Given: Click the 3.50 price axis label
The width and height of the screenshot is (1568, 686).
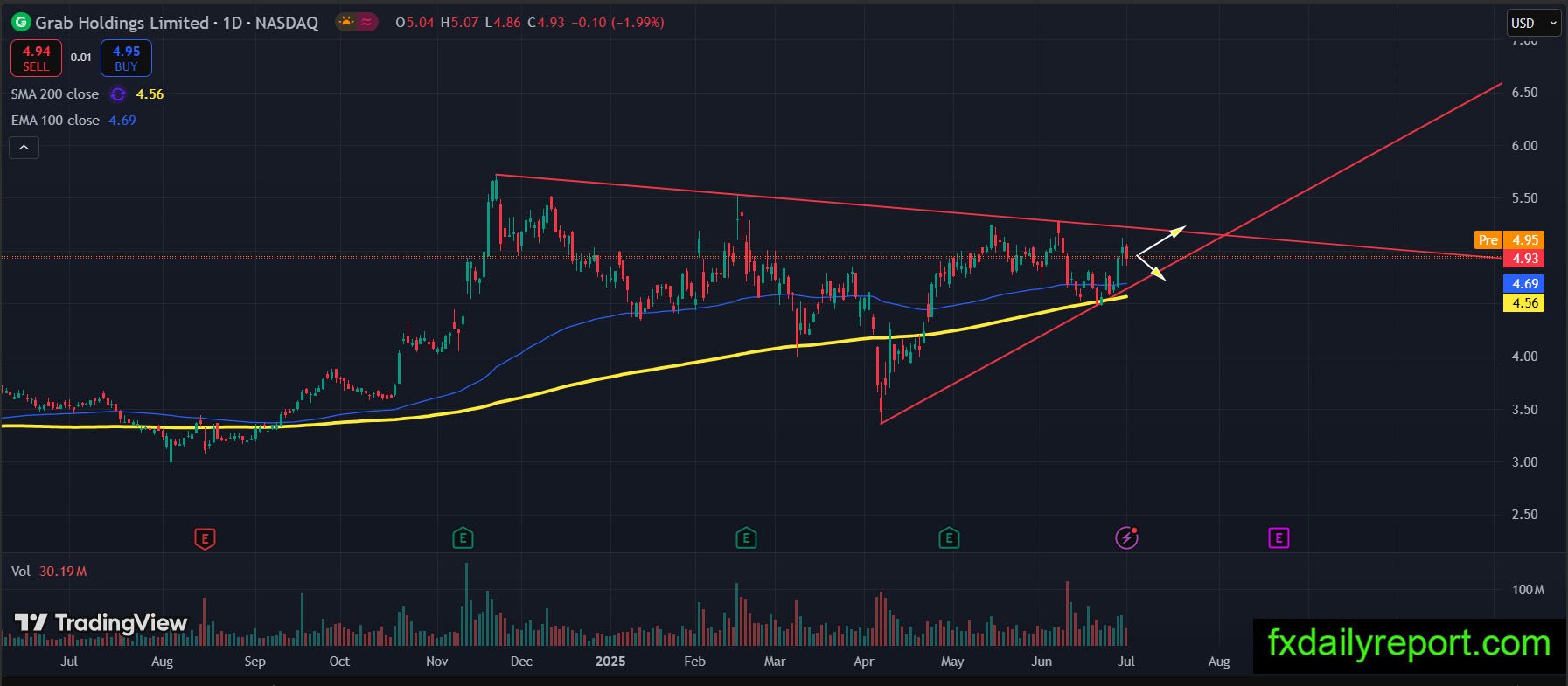Looking at the screenshot, I should click(1524, 410).
